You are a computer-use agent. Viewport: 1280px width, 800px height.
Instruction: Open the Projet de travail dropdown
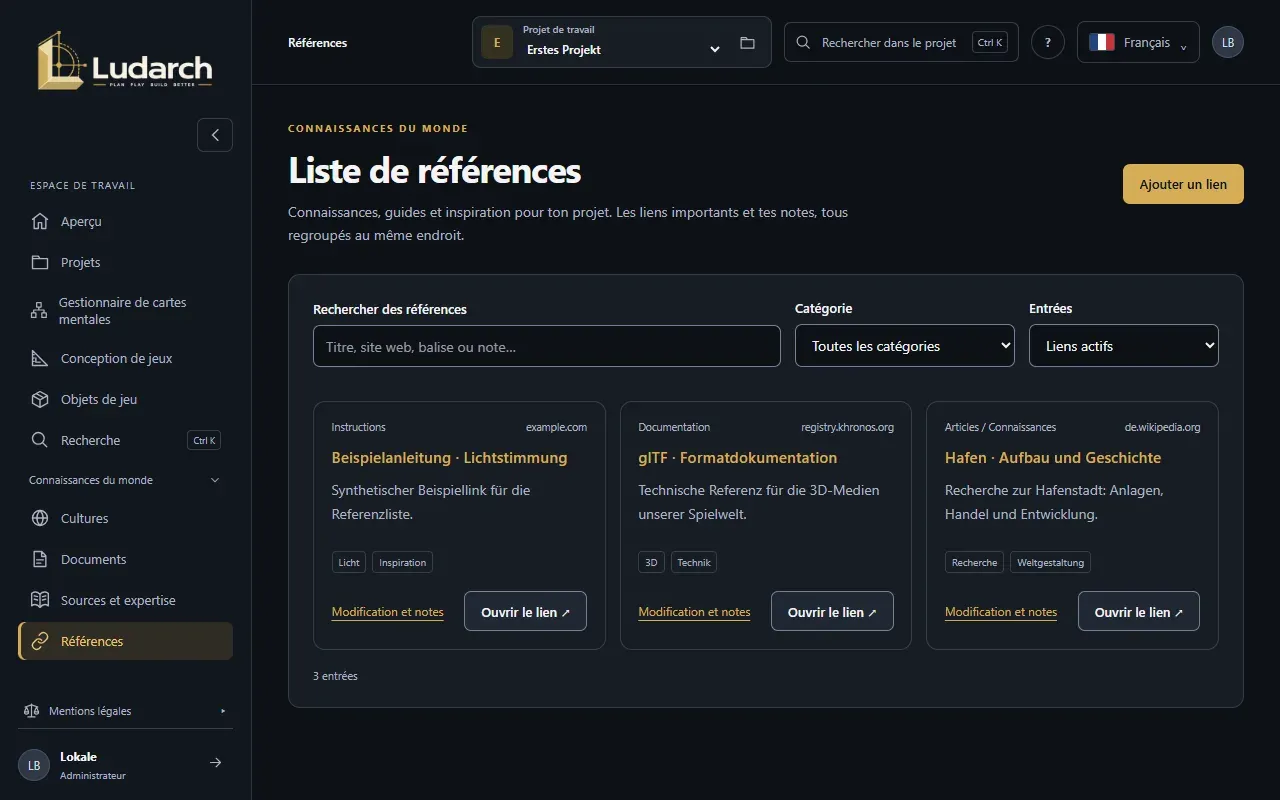[x=622, y=42]
